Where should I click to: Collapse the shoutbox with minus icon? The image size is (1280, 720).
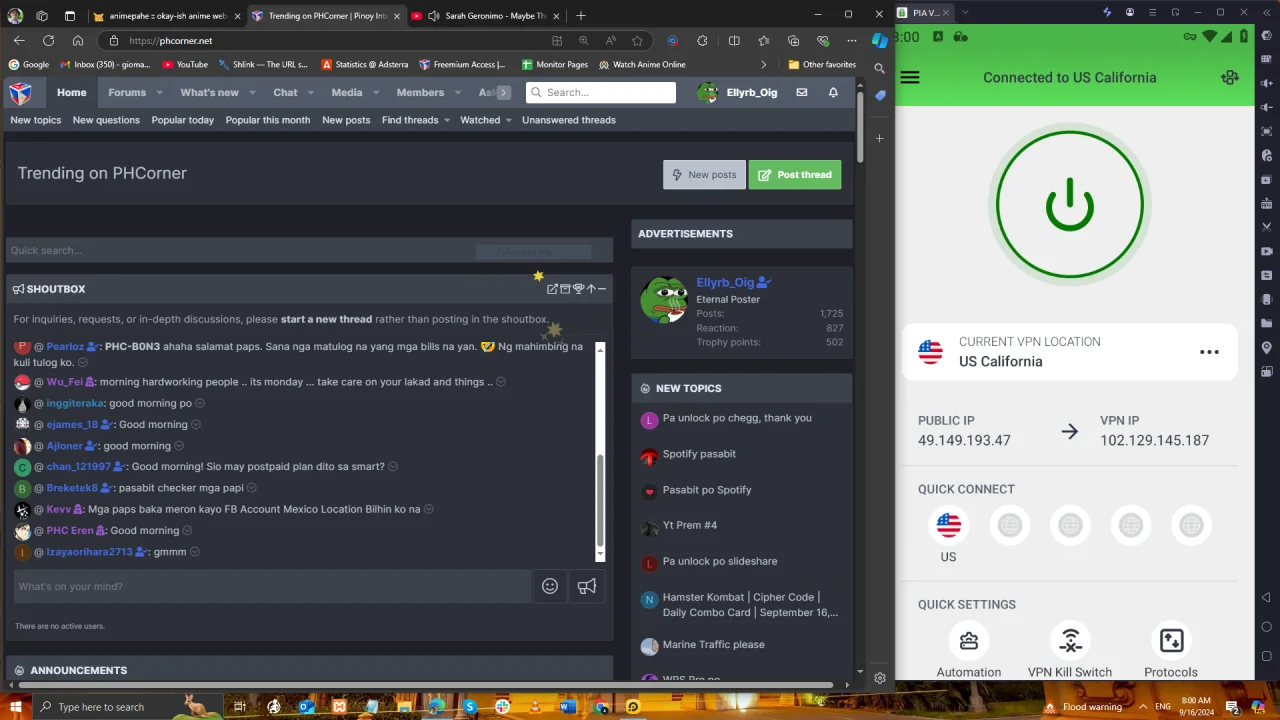click(602, 289)
